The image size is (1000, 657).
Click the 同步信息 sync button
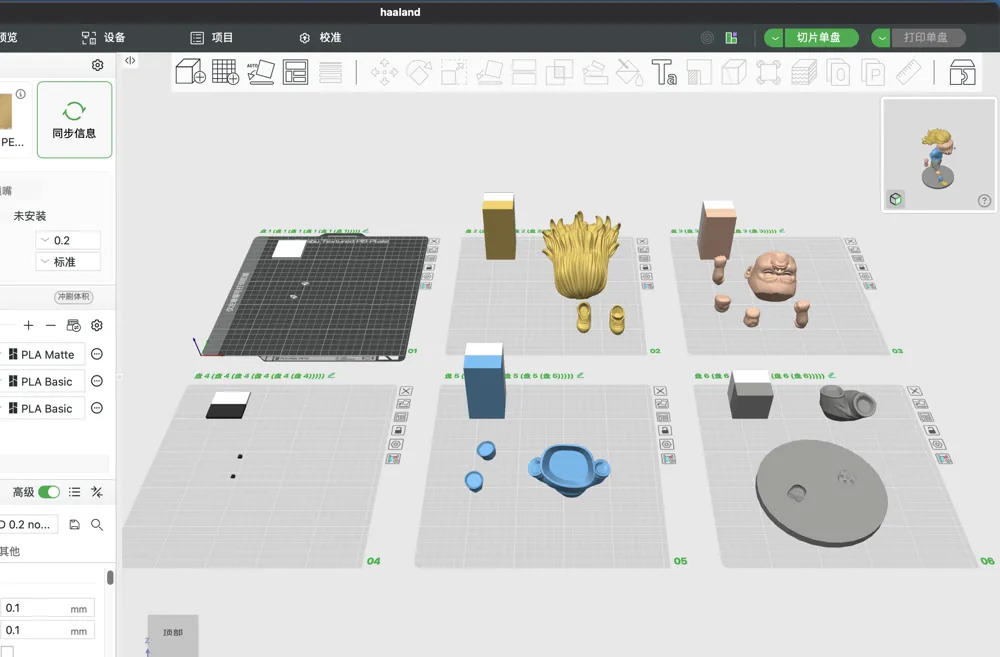click(75, 119)
